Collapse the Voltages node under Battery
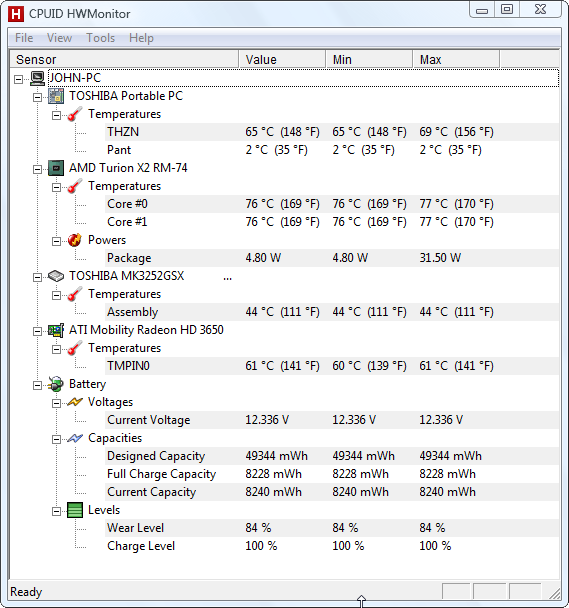Image resolution: width=569 pixels, height=608 pixels. (56, 404)
